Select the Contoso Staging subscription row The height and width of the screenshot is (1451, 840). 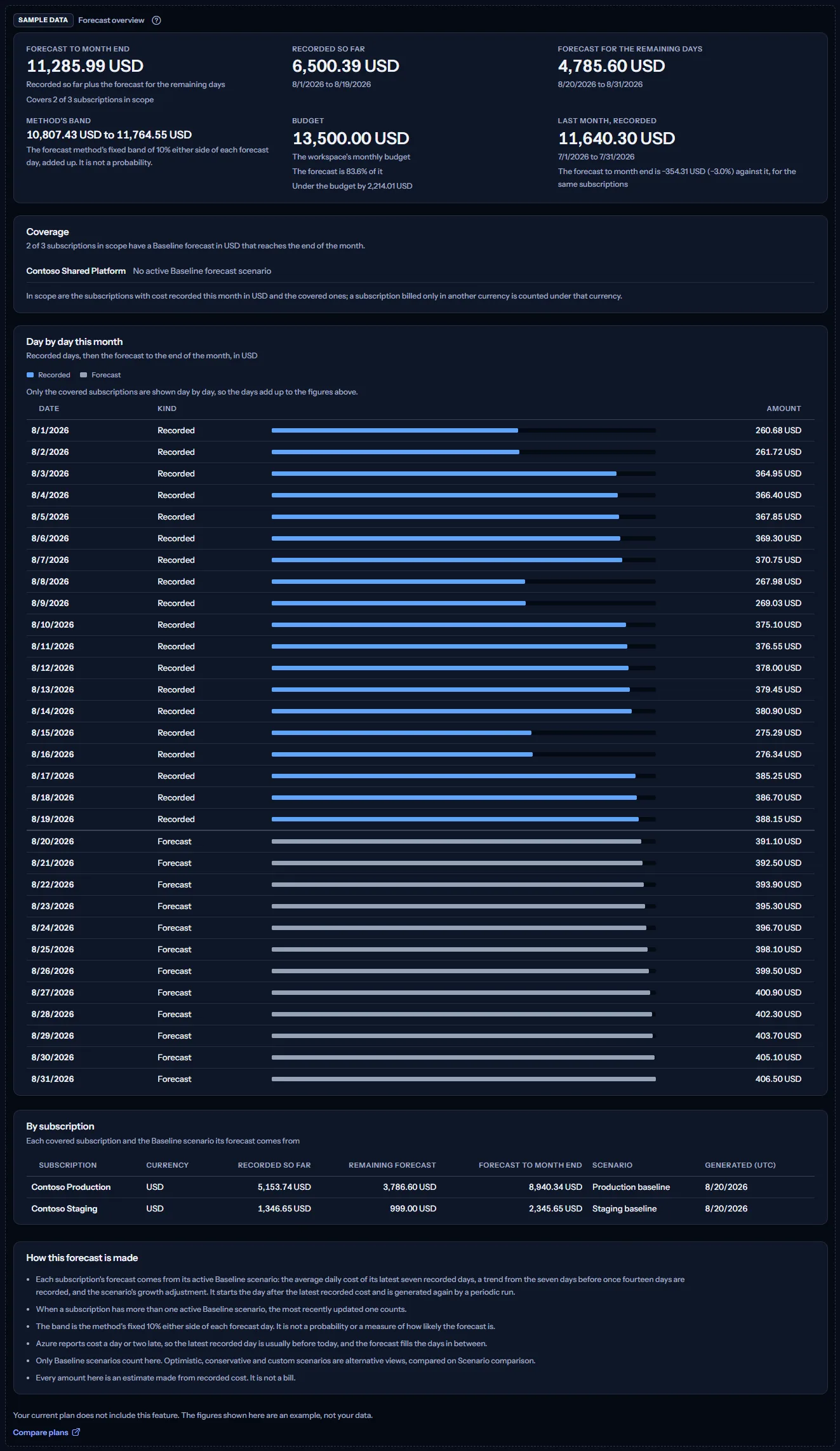(420, 1208)
